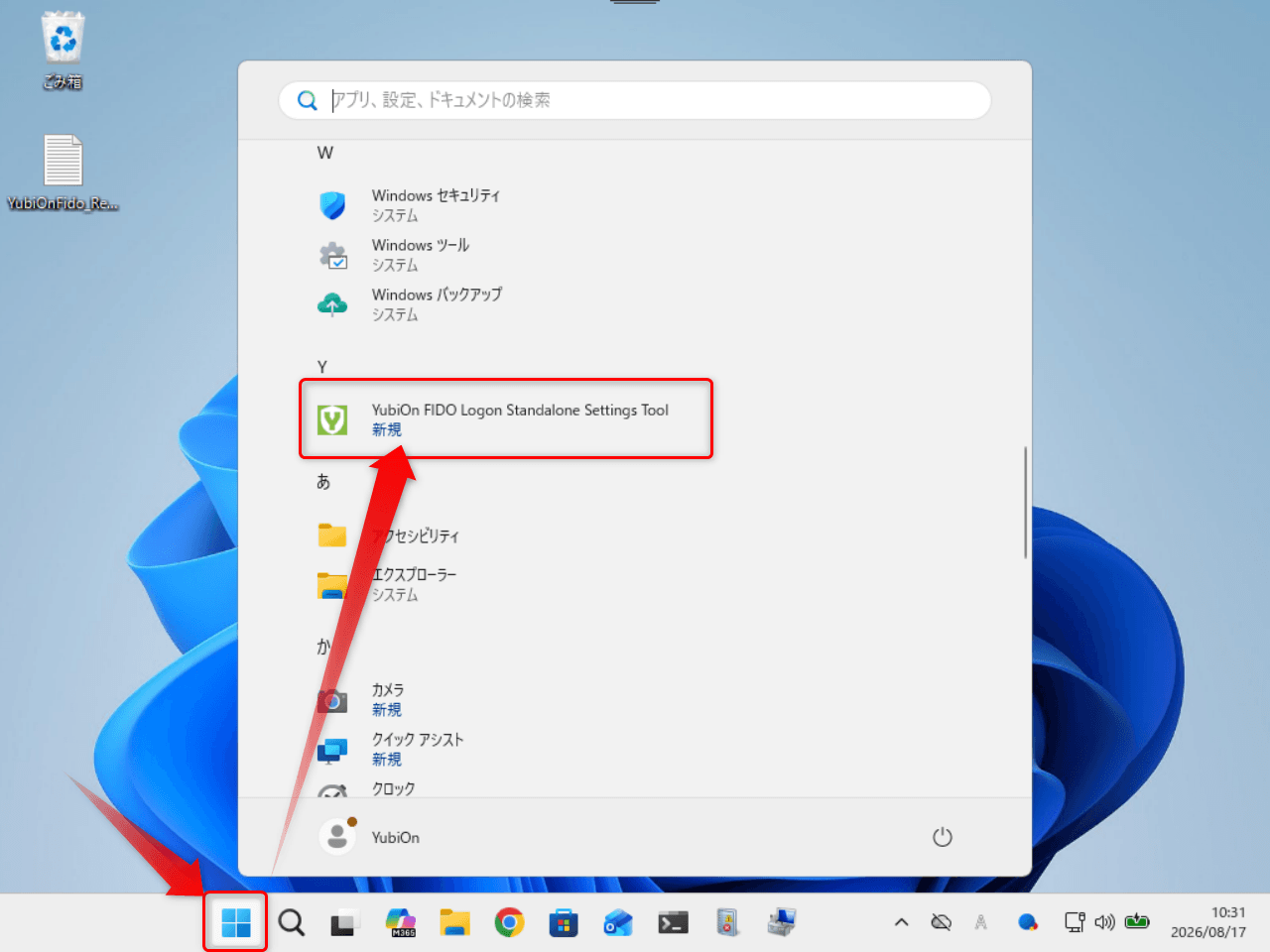This screenshot has width=1270, height=952.
Task: Open Windows ツール entry
Action: point(421,255)
